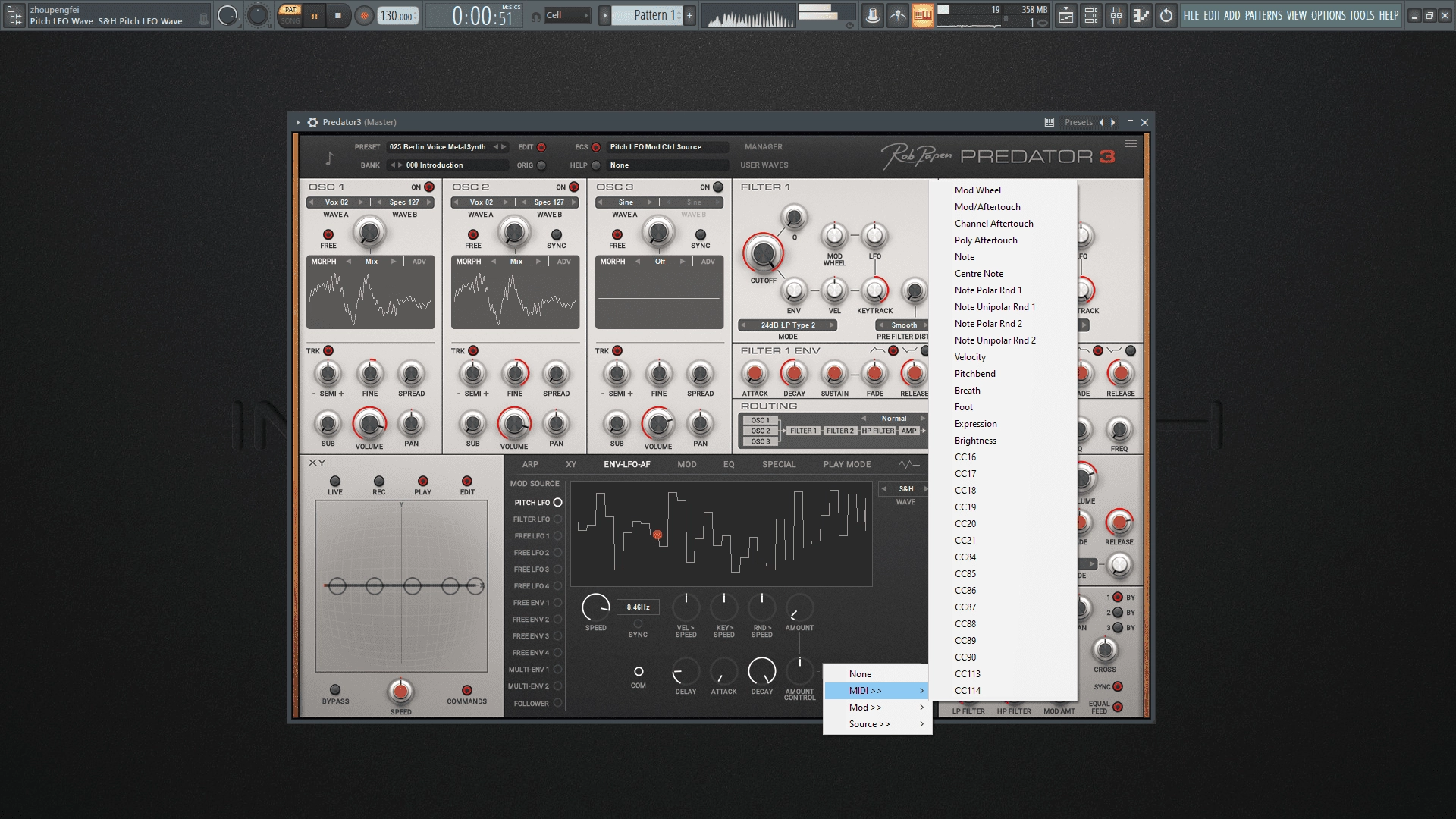This screenshot has height=819, width=1456.
Task: Toggle the ECS LED button
Action: 596,147
